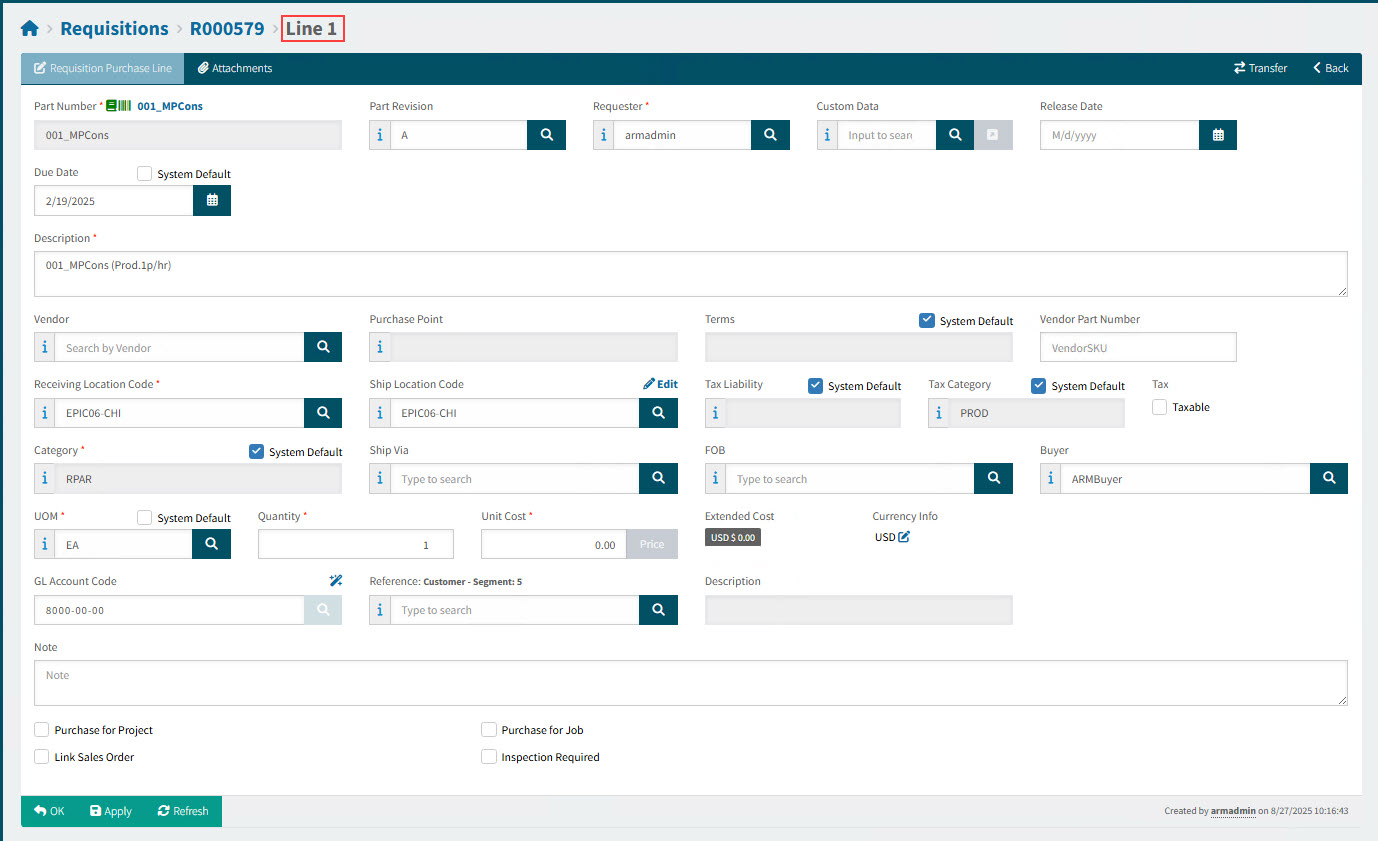Screen dimensions: 1378x841
Task: Click the Vendor search magnifier icon
Action: point(322,348)
